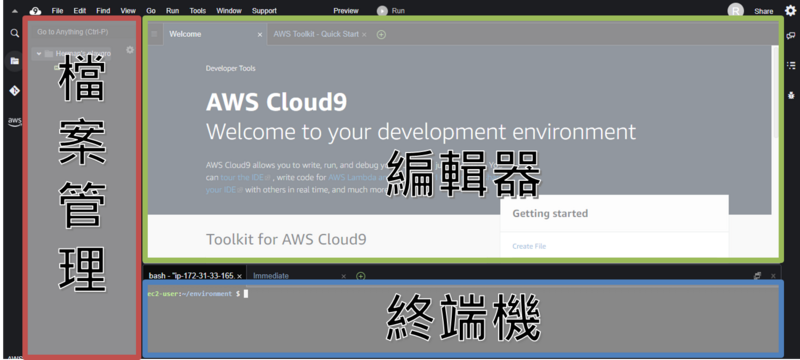Click the Preview button
The height and width of the screenshot is (360, 800).
(346, 11)
